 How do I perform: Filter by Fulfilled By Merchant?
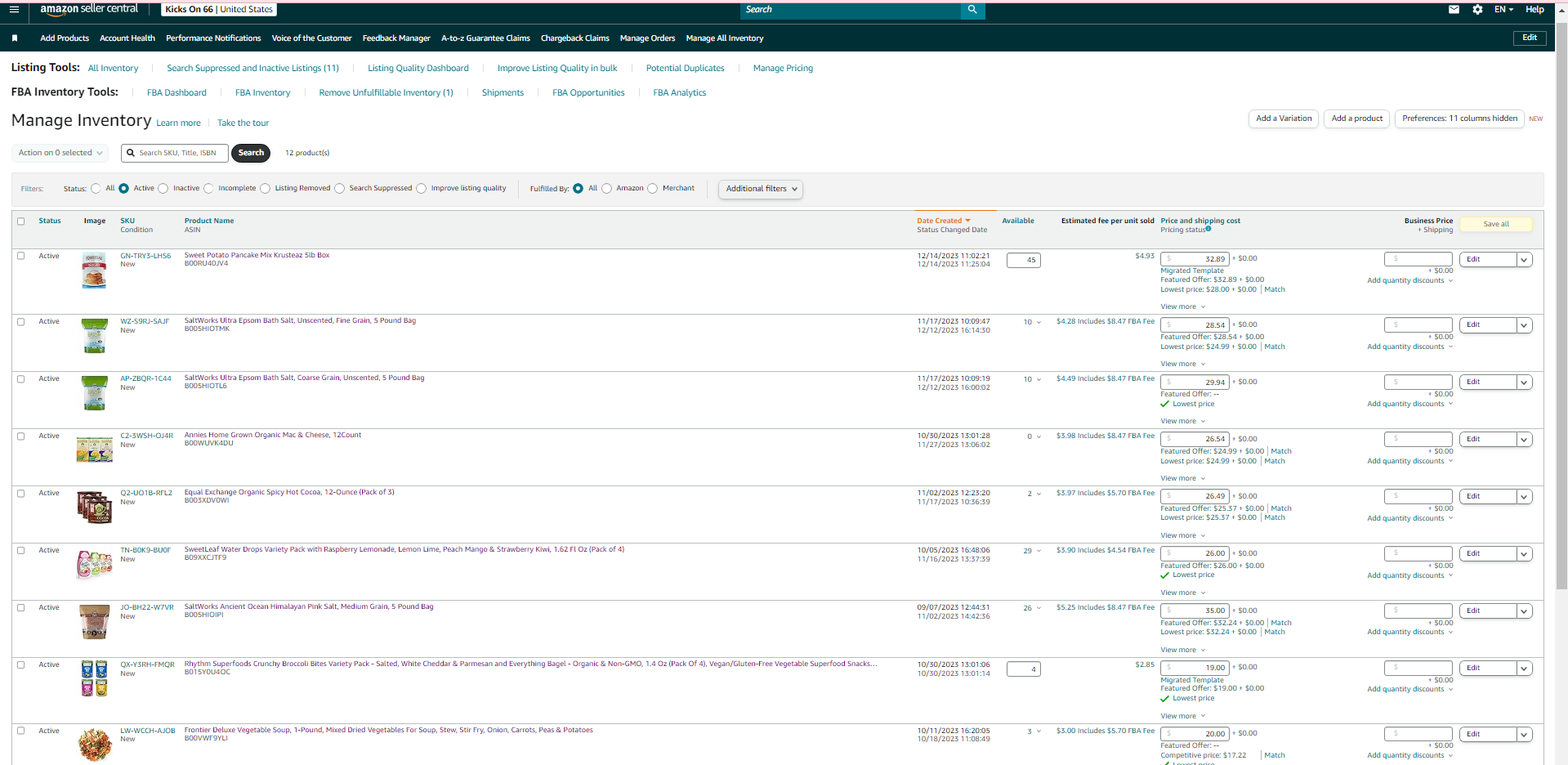coord(652,189)
